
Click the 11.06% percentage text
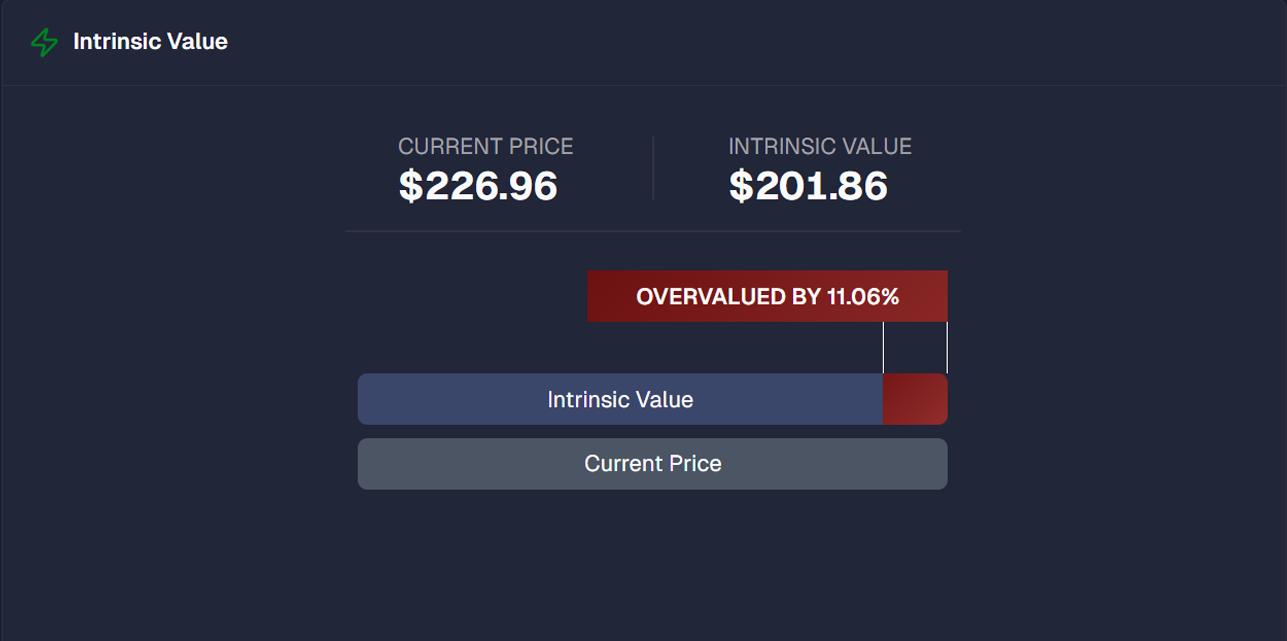click(863, 297)
